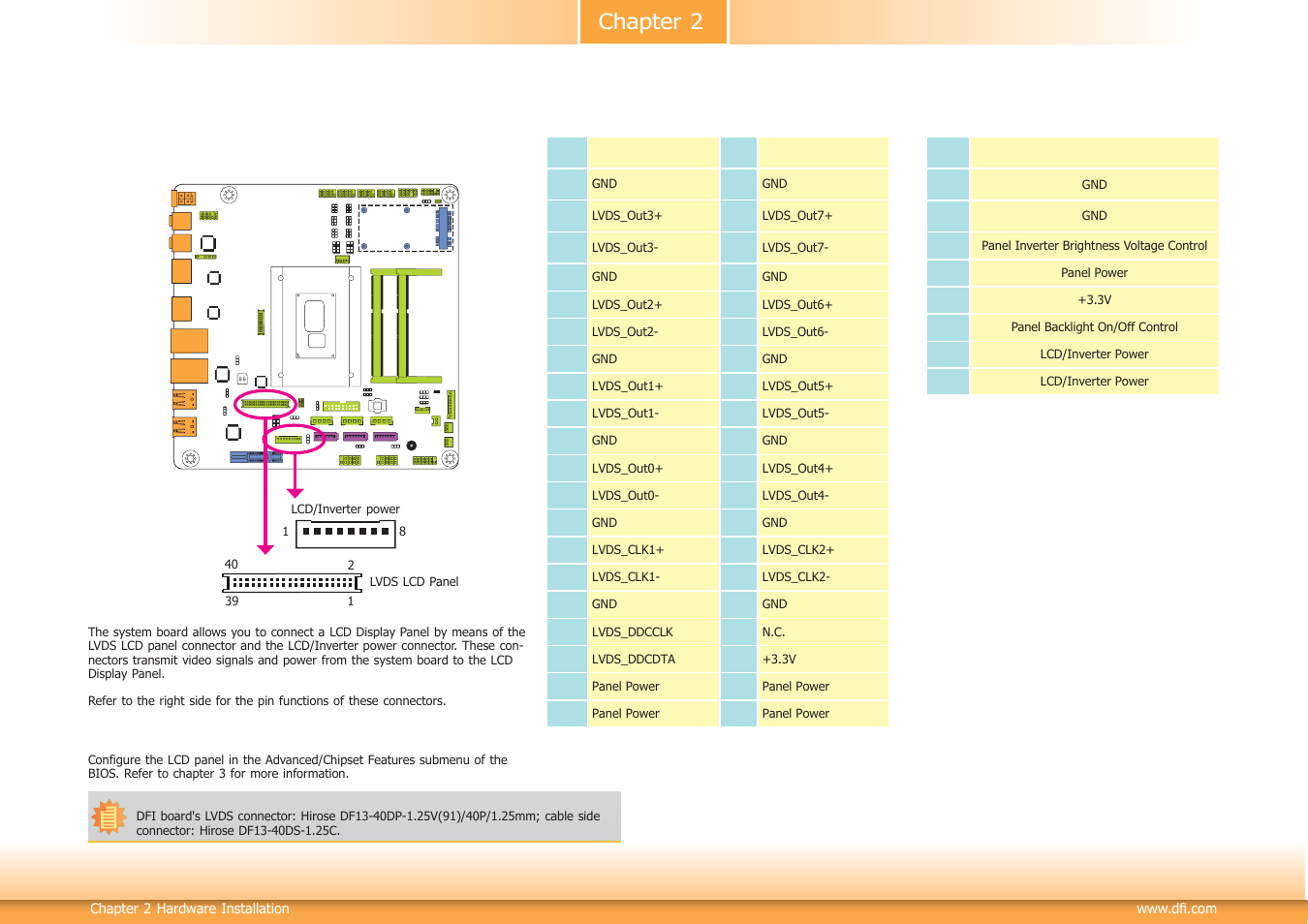Select the LVDS_Out0- table cell

tap(653, 496)
